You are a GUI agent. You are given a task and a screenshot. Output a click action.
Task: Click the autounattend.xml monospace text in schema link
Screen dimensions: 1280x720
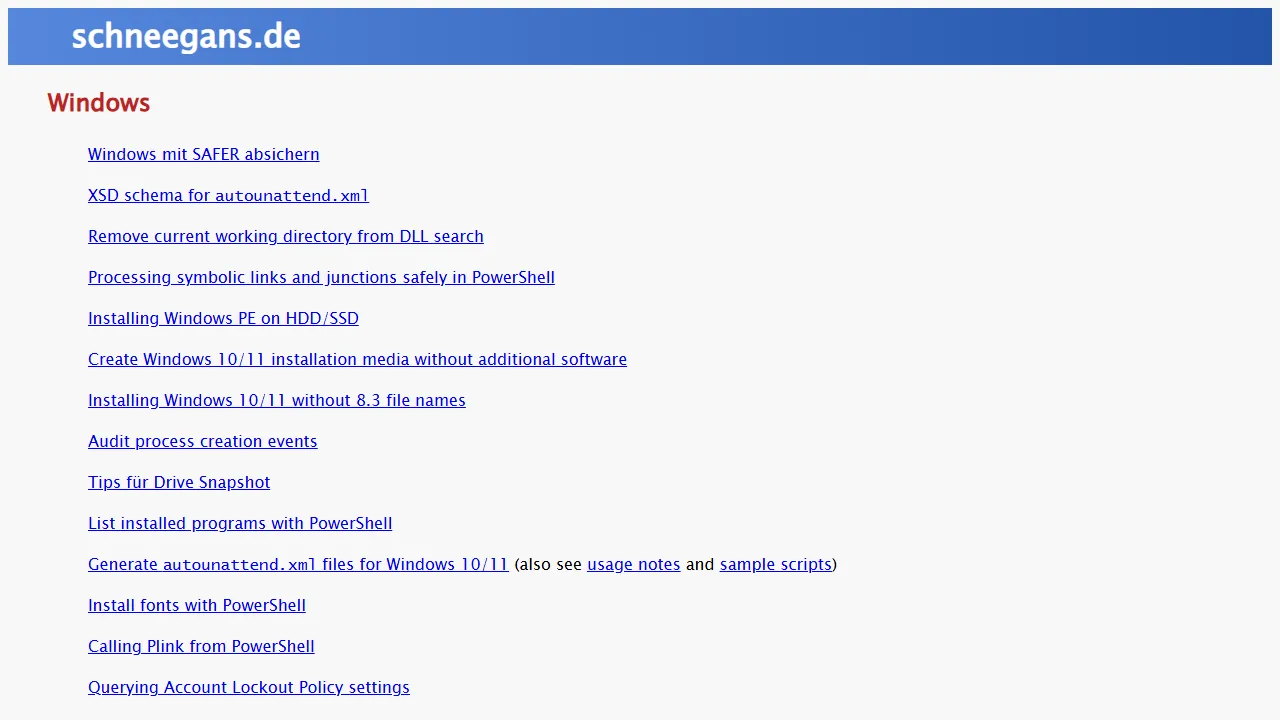pos(291,196)
